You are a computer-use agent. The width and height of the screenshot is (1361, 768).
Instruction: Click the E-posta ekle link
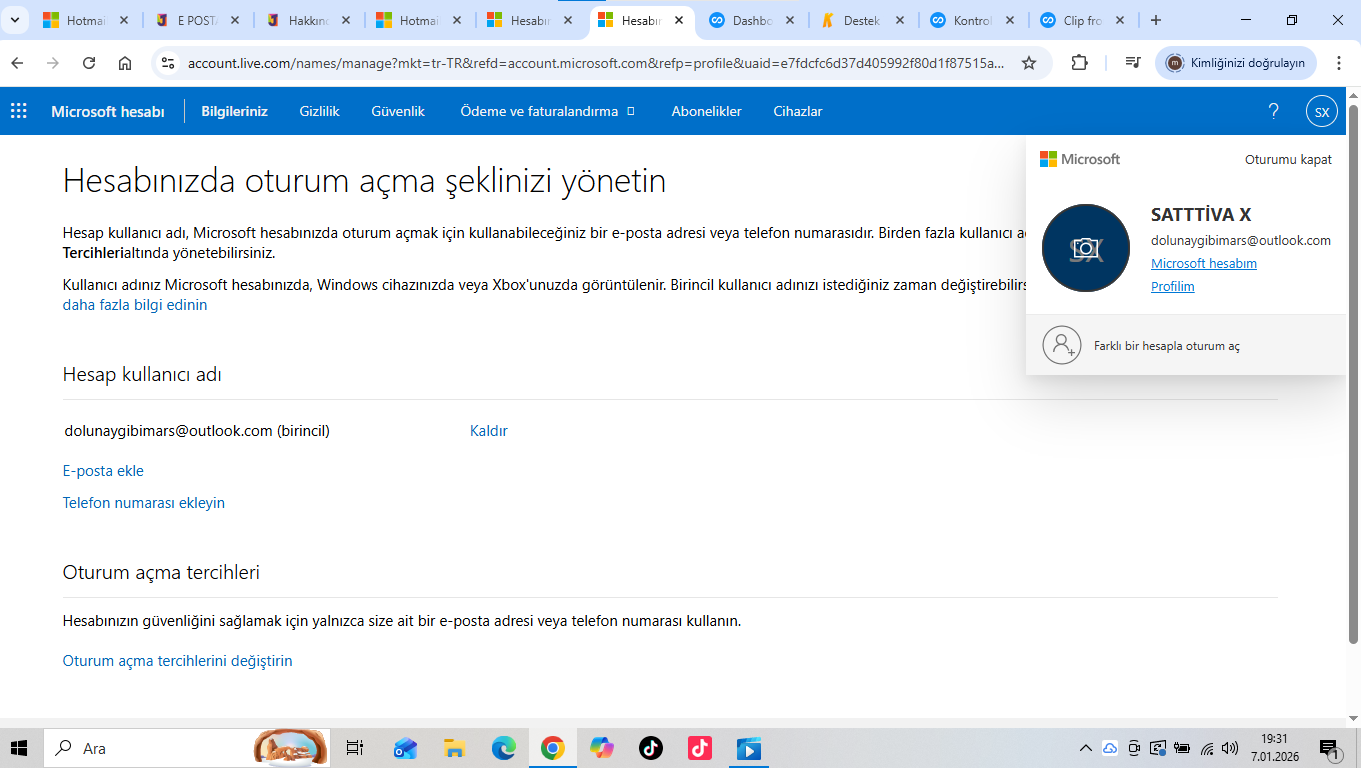click(x=103, y=471)
